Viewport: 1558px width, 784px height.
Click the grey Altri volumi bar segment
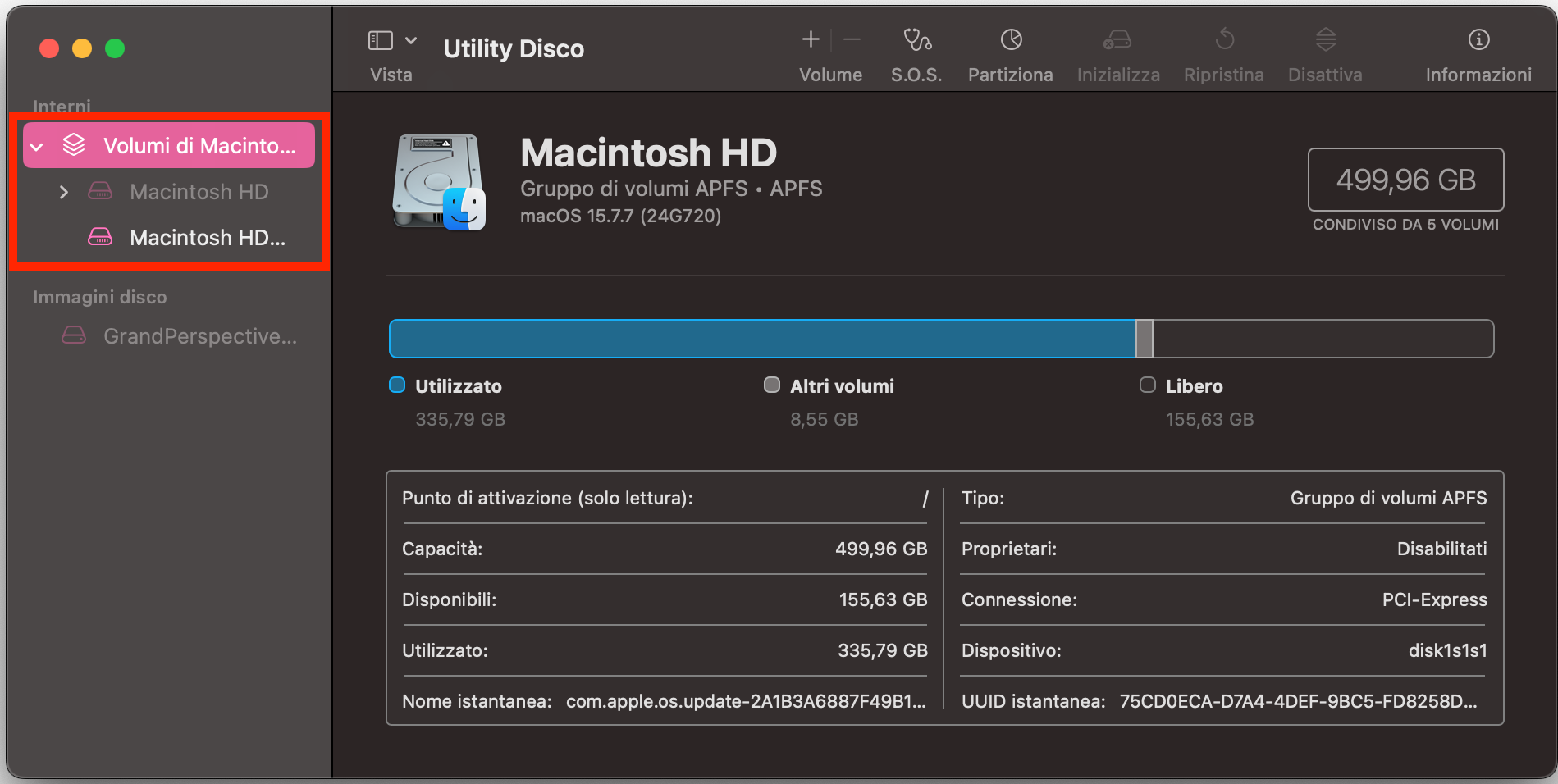(1145, 339)
